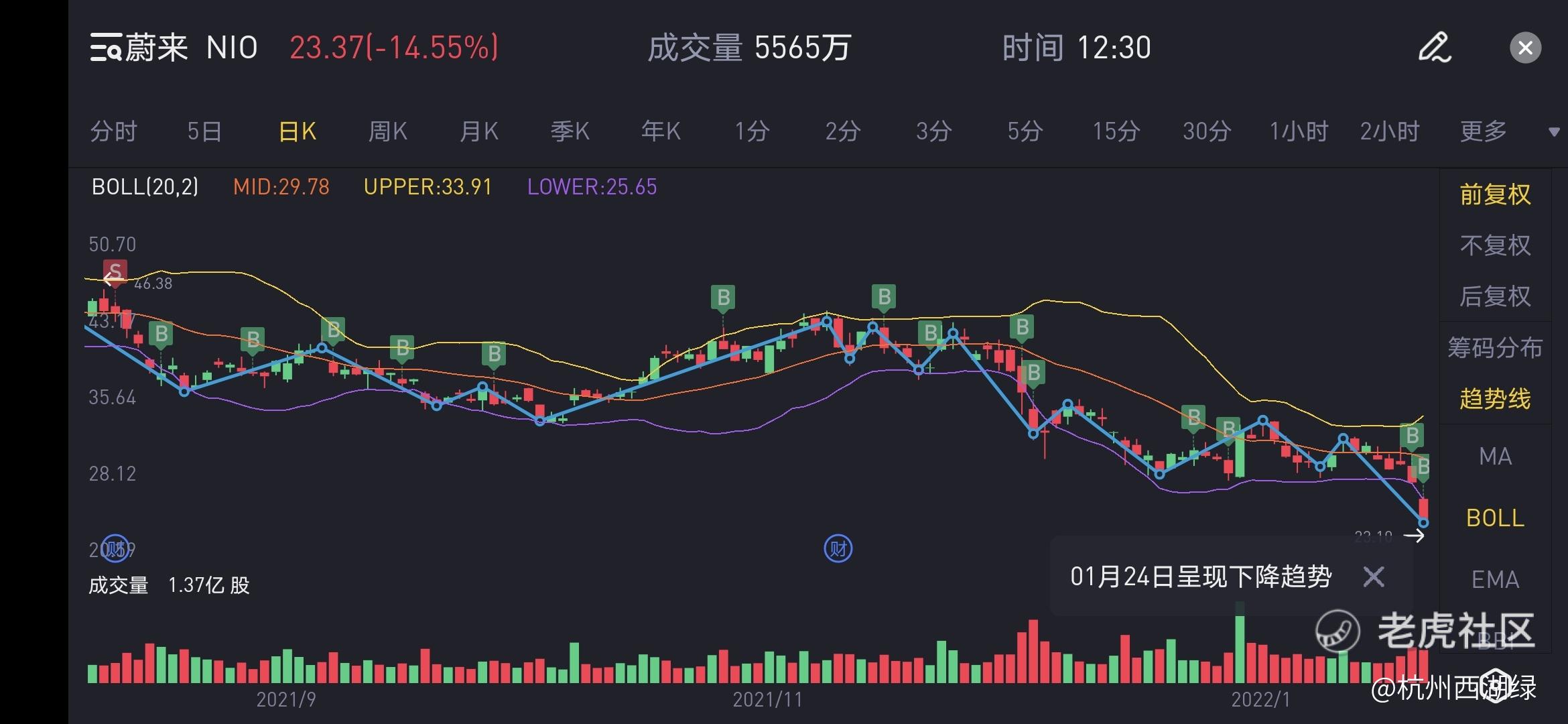Tap the 成交量 5565万 header value
Viewport: 1568px width, 724px height.
[x=749, y=48]
